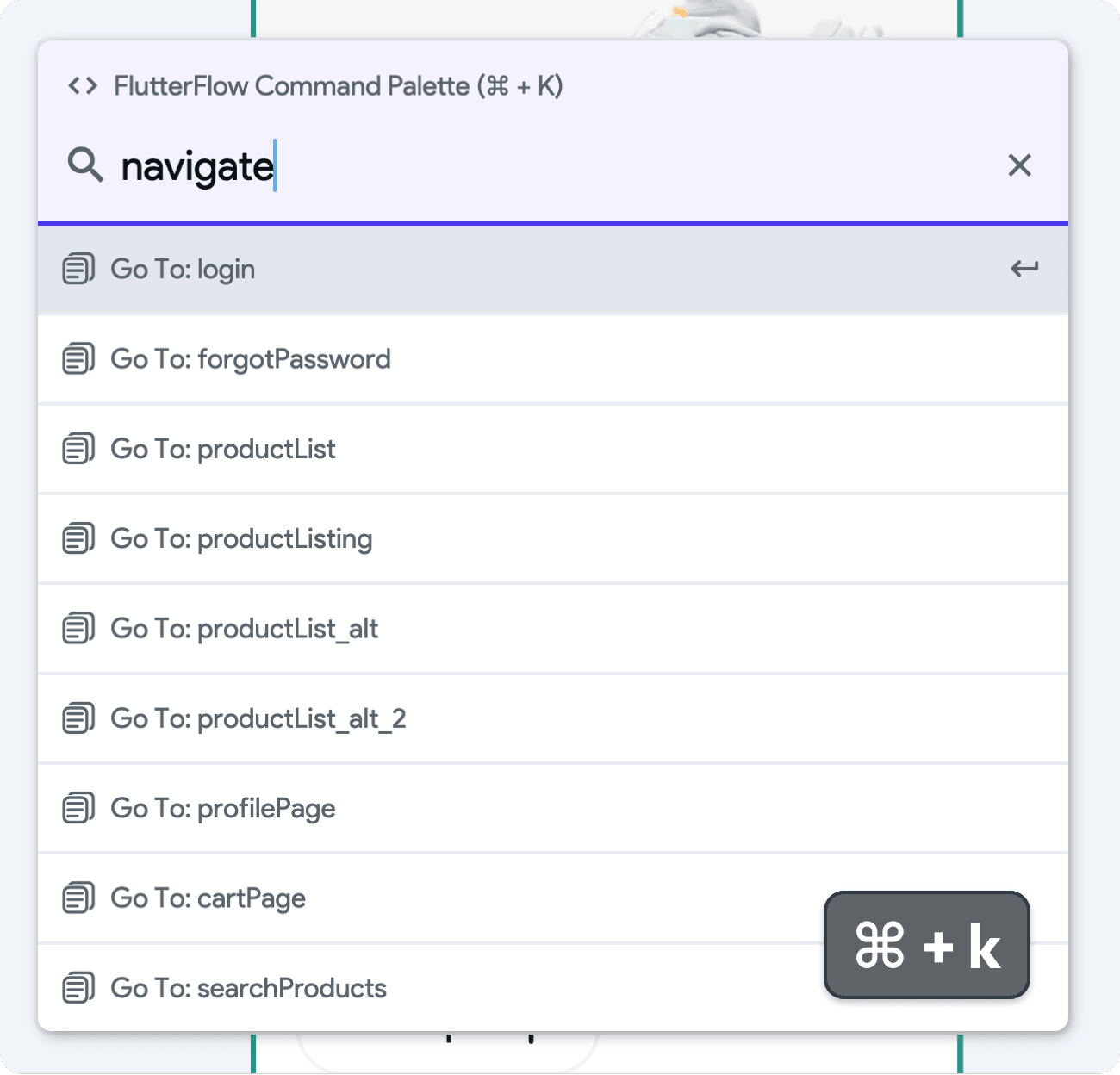Click the enter arrow icon on login row
The width and height of the screenshot is (1120, 1075).
[1024, 270]
